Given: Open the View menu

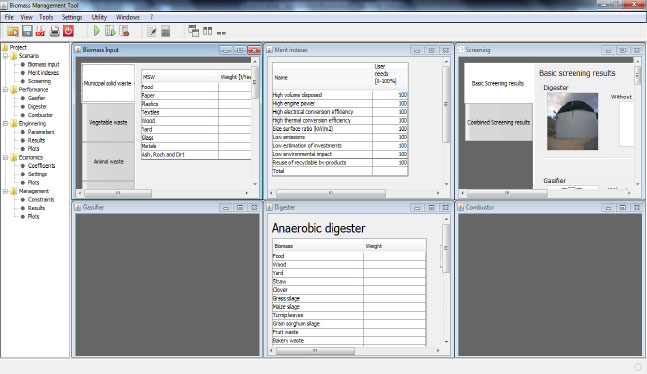Looking at the screenshot, I should pyautogui.click(x=26, y=17).
